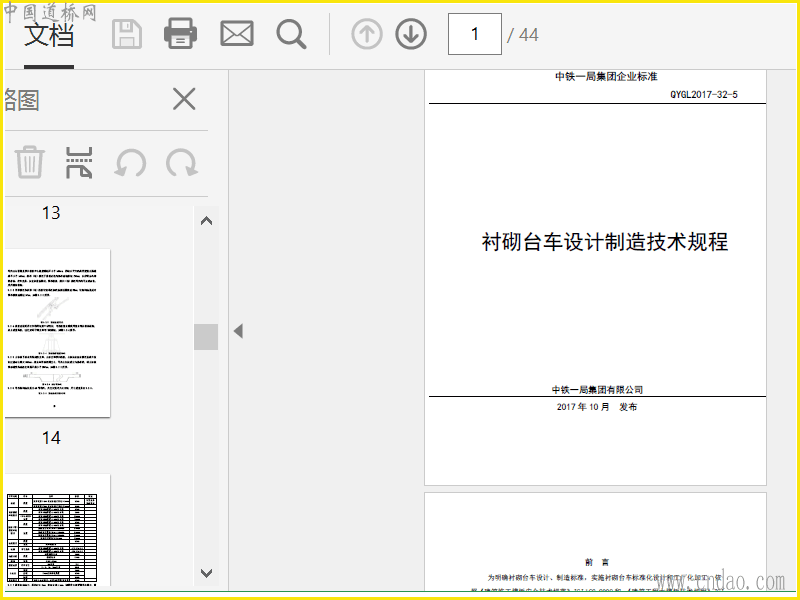Click the thumbnail scrollbar thumb
The image size is (800, 600).
click(x=206, y=337)
